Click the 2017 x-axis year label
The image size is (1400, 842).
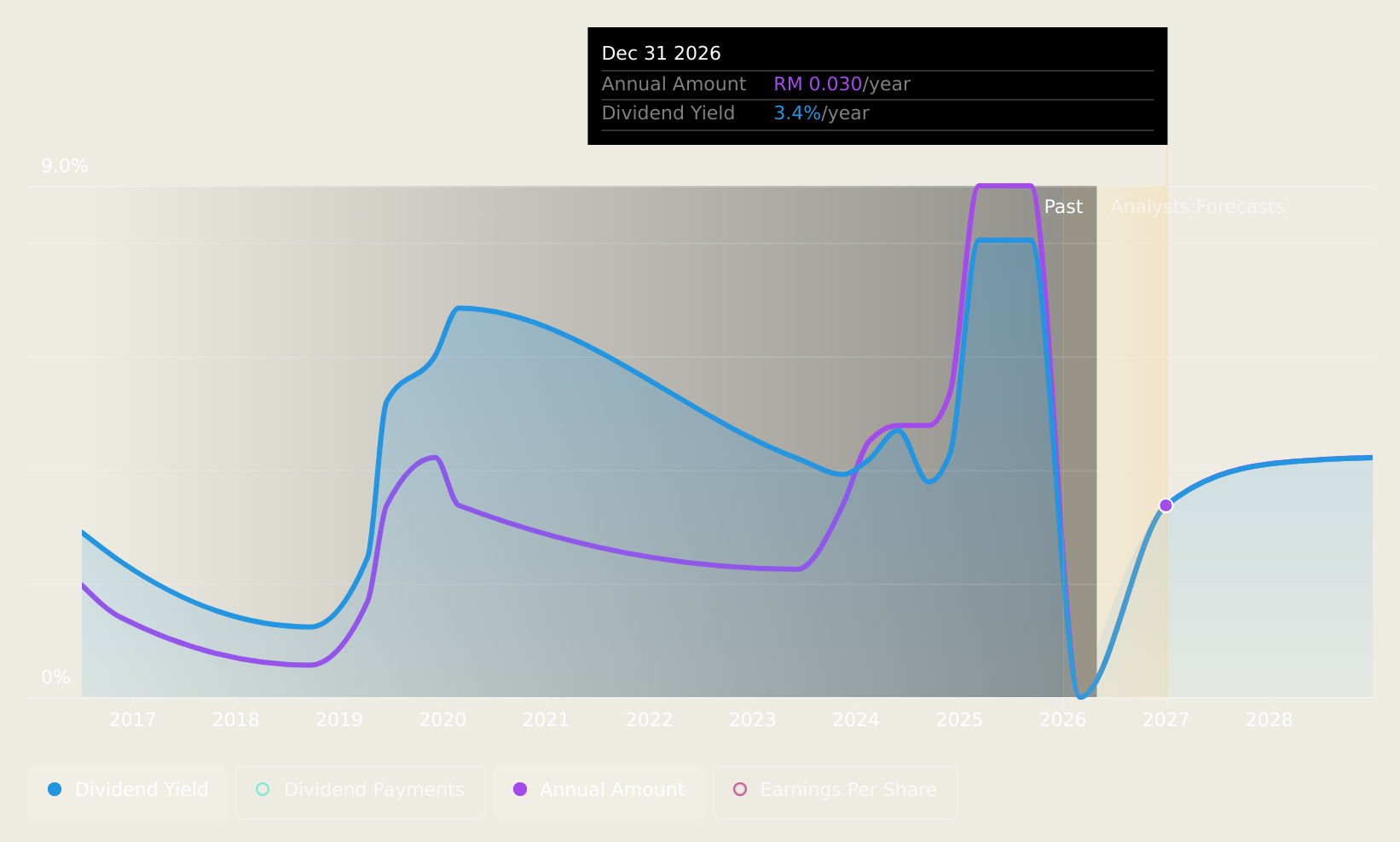(133, 720)
